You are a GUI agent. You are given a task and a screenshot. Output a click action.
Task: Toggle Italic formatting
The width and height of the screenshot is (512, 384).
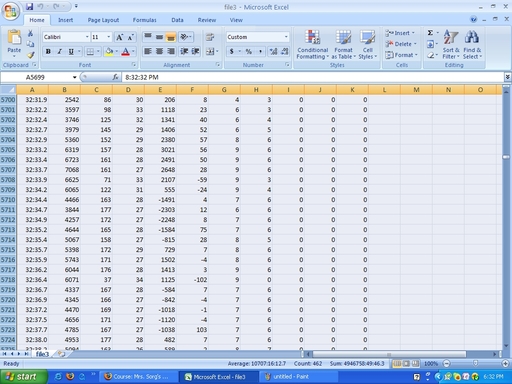(60, 52)
